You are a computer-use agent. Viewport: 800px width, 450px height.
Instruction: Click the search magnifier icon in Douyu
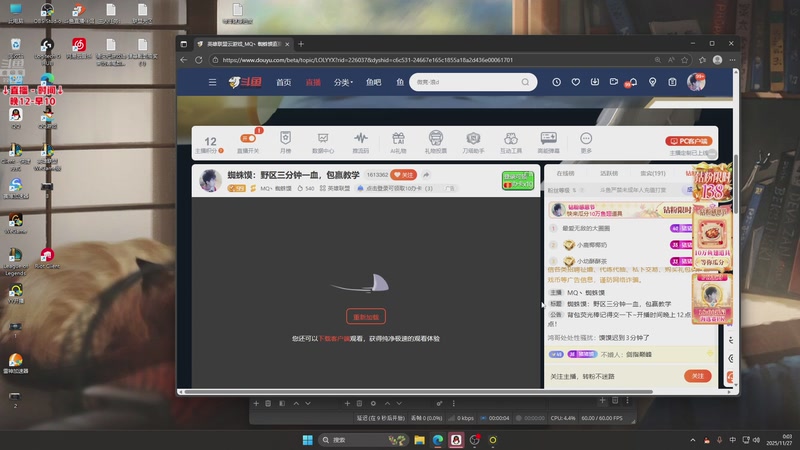click(525, 82)
